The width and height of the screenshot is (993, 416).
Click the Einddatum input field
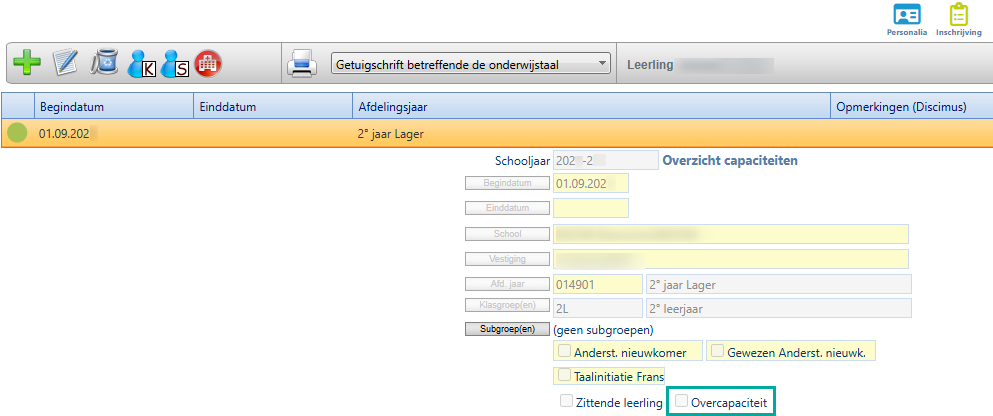tap(590, 208)
